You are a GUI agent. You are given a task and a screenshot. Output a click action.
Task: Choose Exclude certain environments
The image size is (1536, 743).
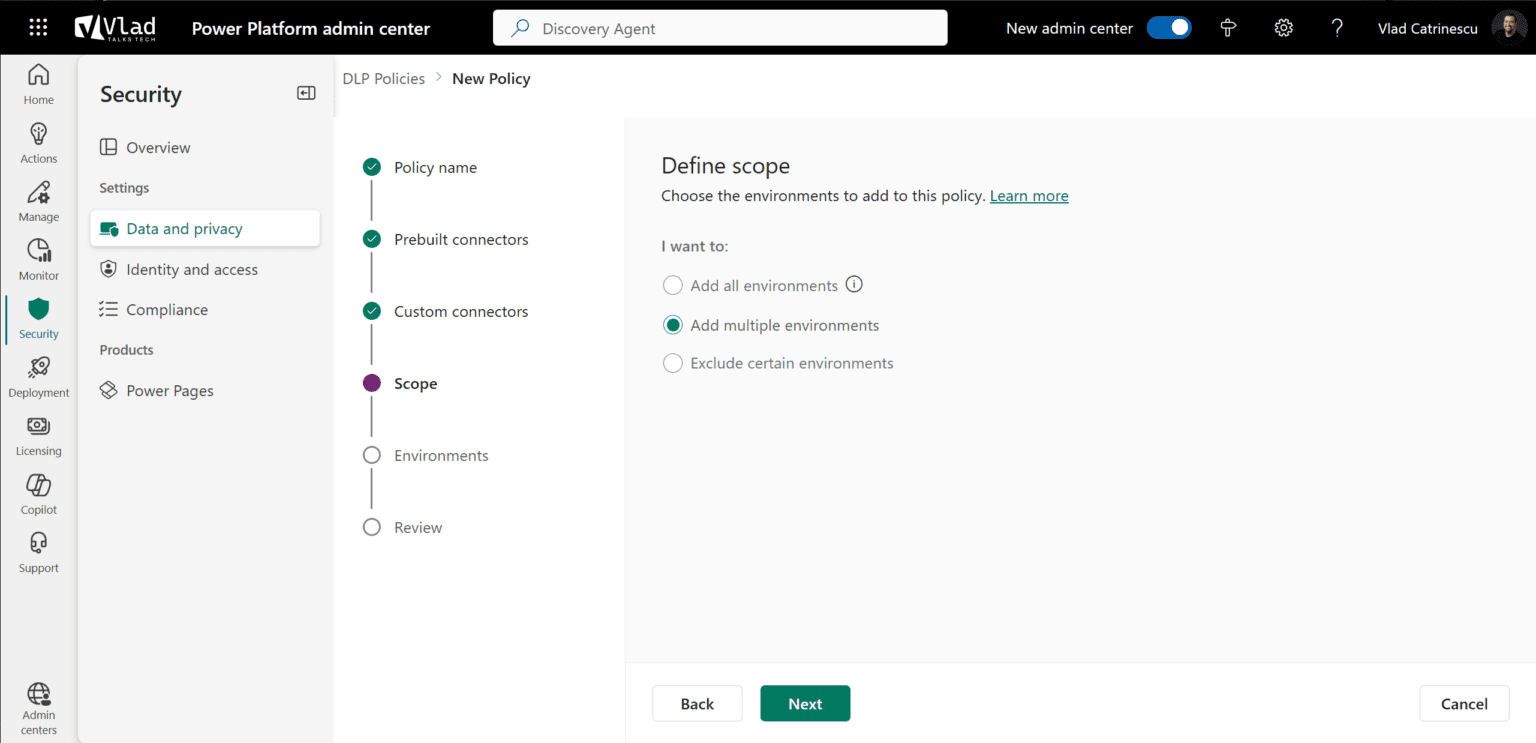(x=672, y=362)
